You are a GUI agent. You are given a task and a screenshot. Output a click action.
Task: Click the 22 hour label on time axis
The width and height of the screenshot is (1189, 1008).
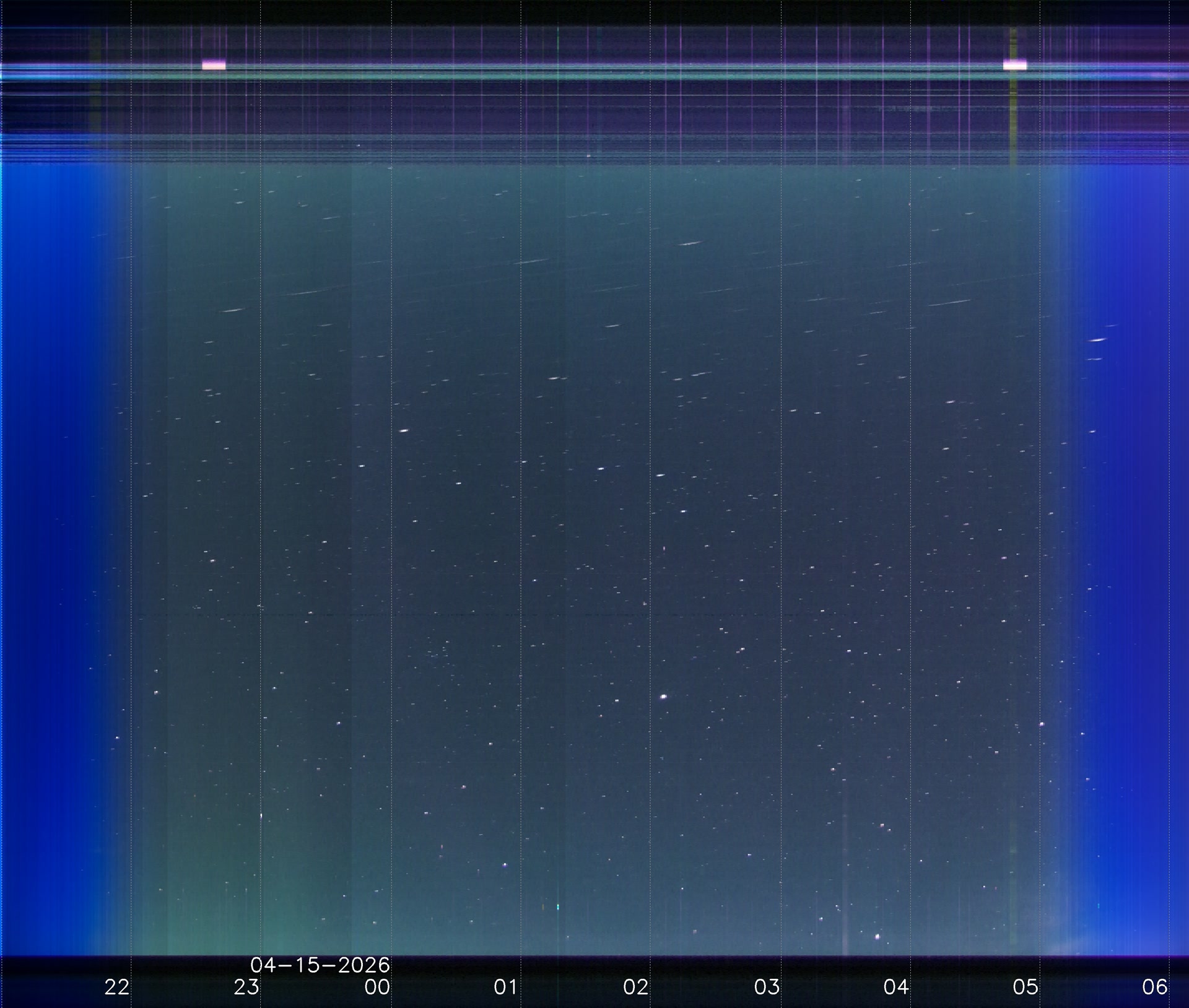pos(116,987)
